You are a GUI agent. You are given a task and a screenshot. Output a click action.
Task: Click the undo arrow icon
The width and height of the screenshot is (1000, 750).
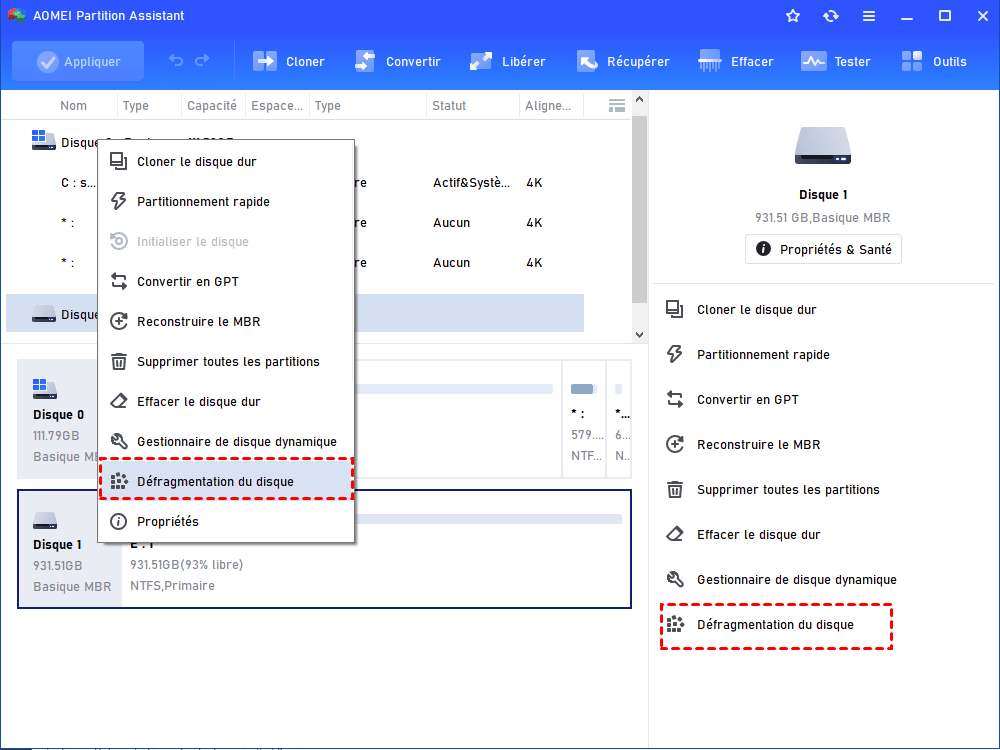coord(176,61)
